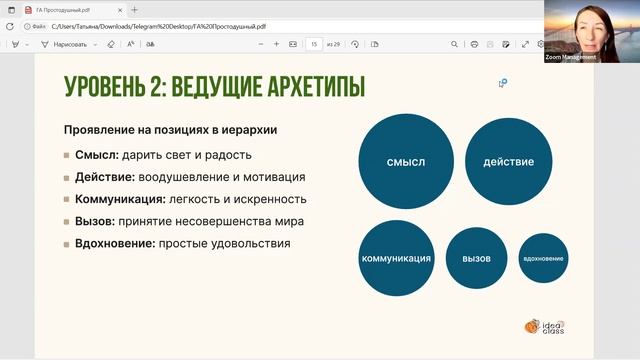Image resolution: width=640 pixels, height=360 pixels.
Task: Open the tab actions menu icon
Action: click(11, 10)
